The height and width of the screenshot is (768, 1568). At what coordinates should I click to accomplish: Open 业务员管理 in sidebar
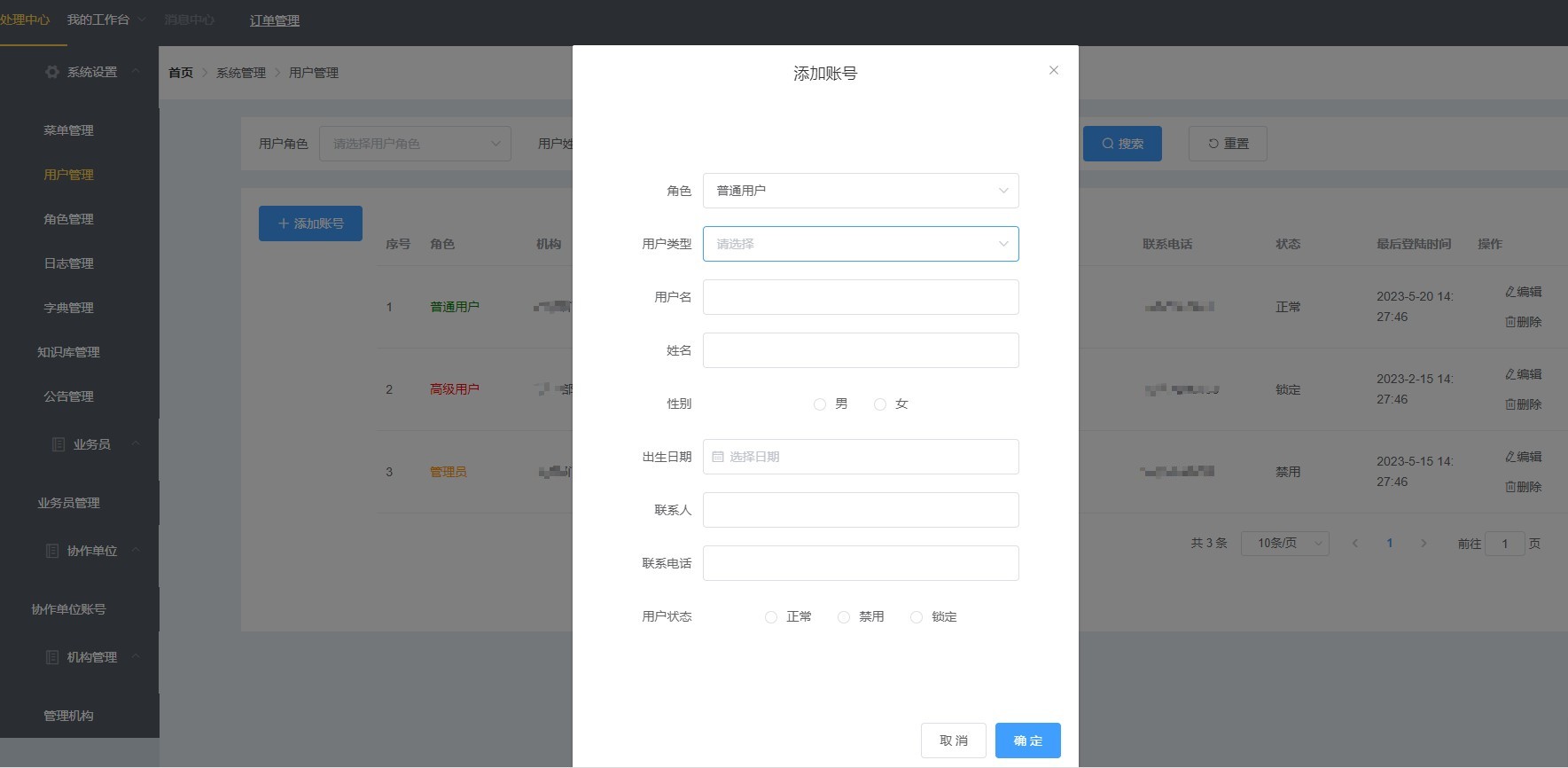click(69, 503)
